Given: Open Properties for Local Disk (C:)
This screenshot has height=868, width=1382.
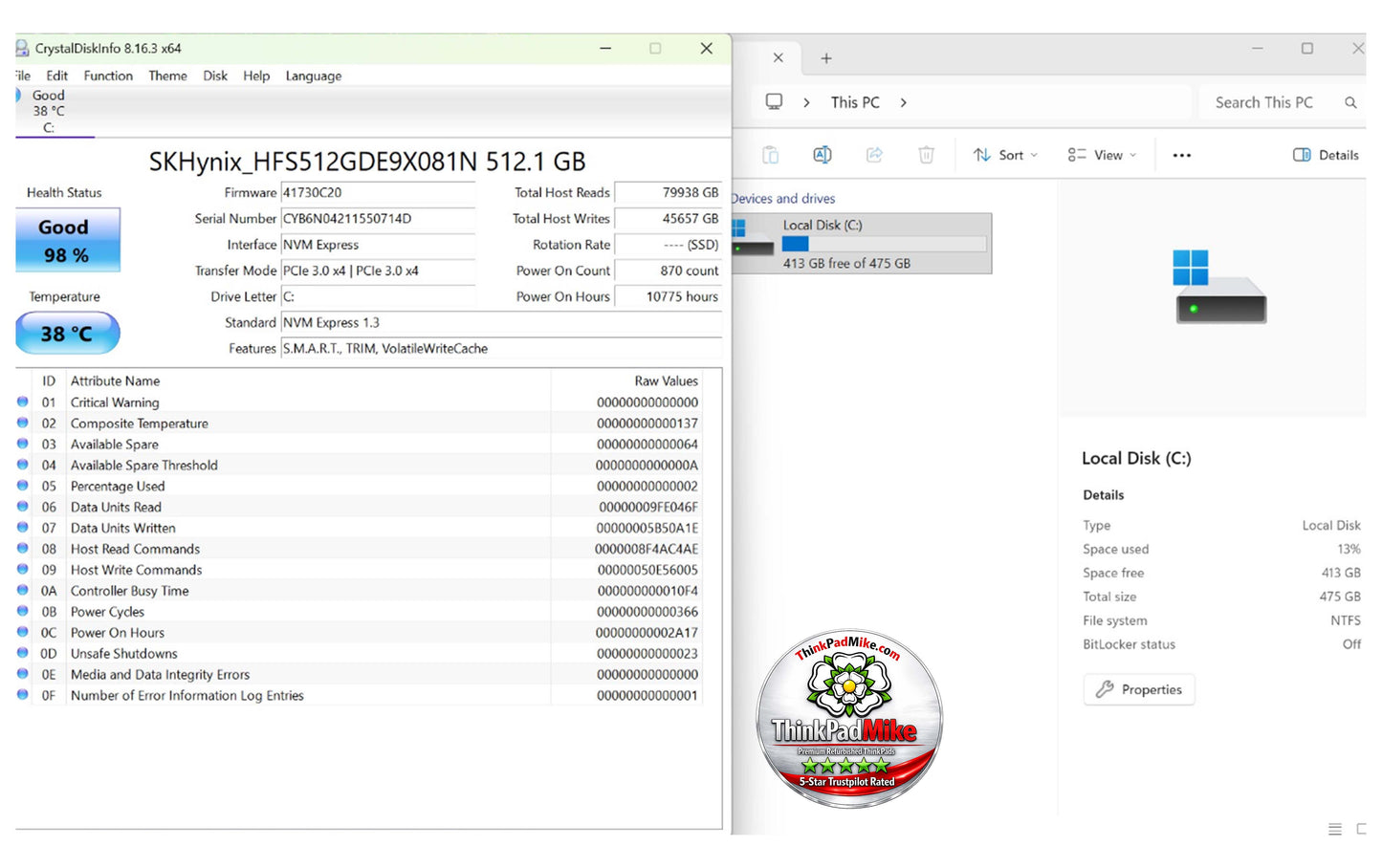Looking at the screenshot, I should point(1139,689).
